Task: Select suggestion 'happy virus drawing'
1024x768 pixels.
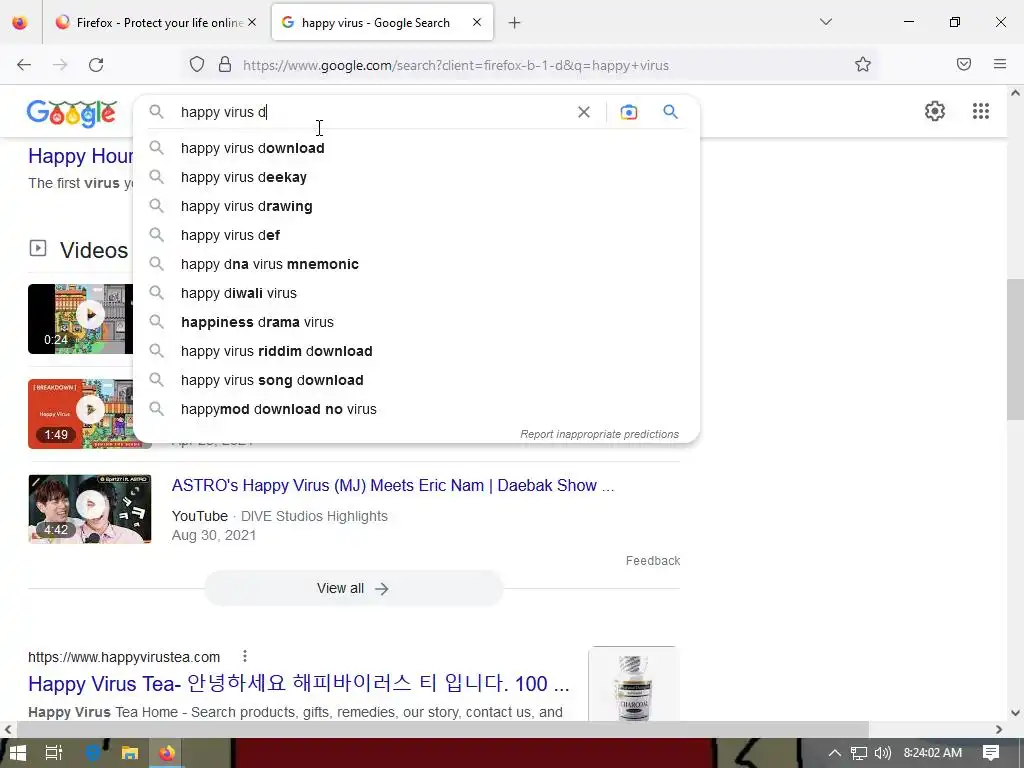Action: (x=417, y=206)
